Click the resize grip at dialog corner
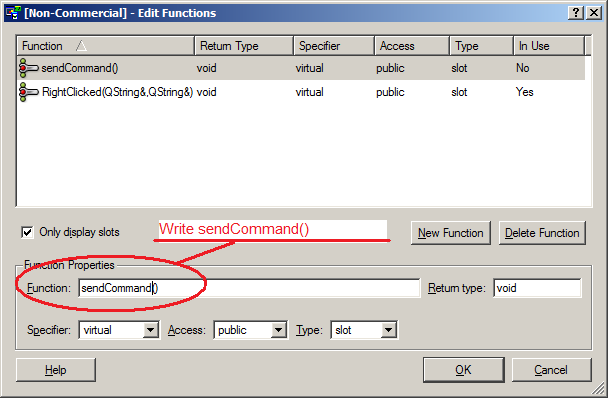Image resolution: width=608 pixels, height=398 pixels. 599,388
